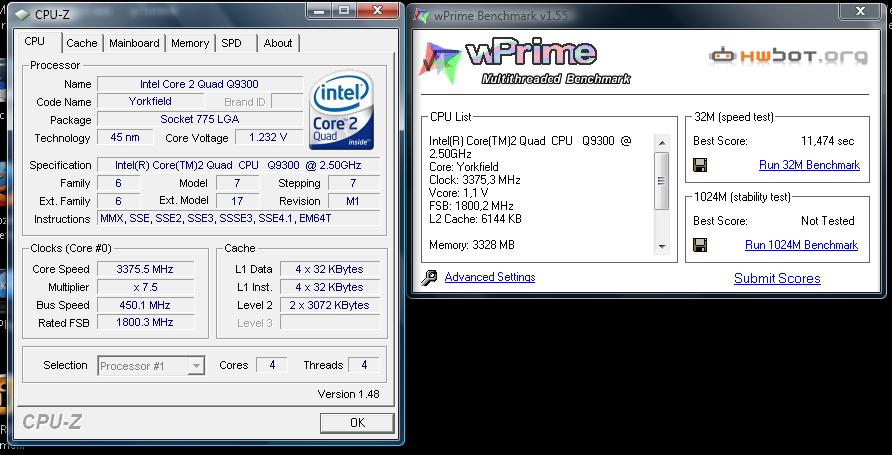Image resolution: width=892 pixels, height=455 pixels.
Task: Click the L1 Data value 4 x 32 KBytes
Action: pos(329,269)
